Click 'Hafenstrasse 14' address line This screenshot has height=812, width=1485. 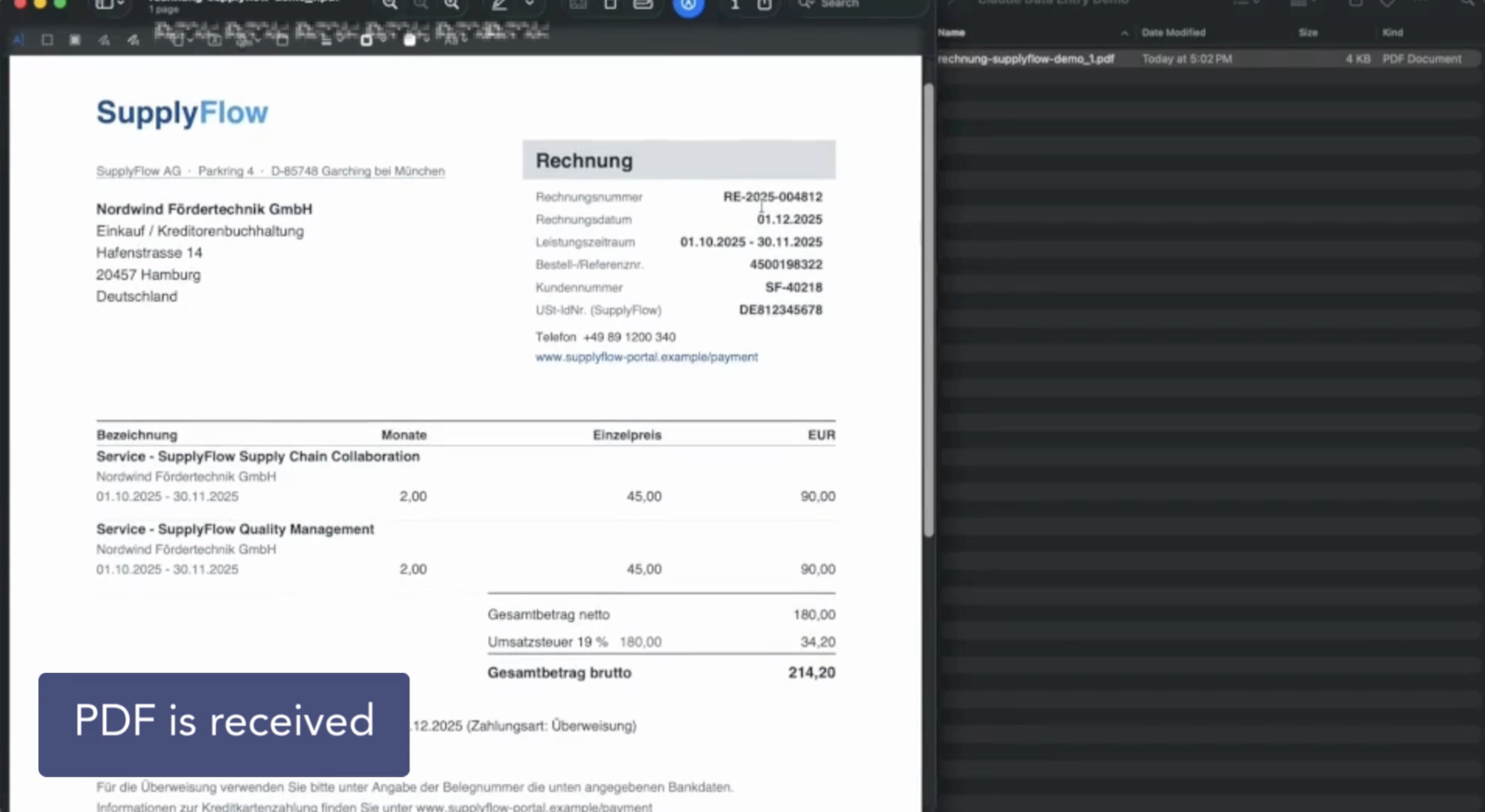tap(149, 253)
